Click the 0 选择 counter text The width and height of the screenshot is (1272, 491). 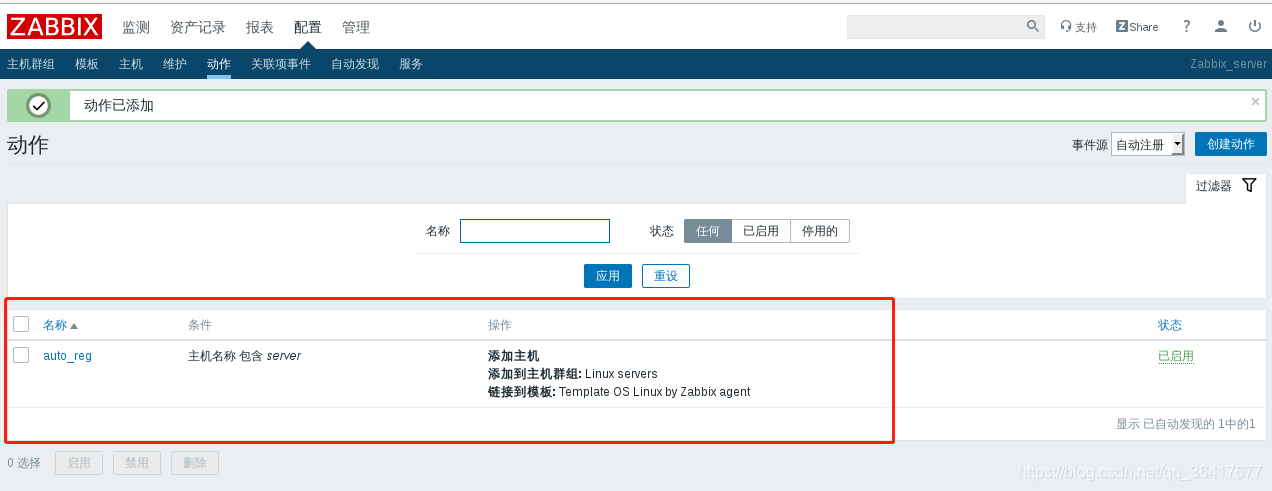pos(24,463)
